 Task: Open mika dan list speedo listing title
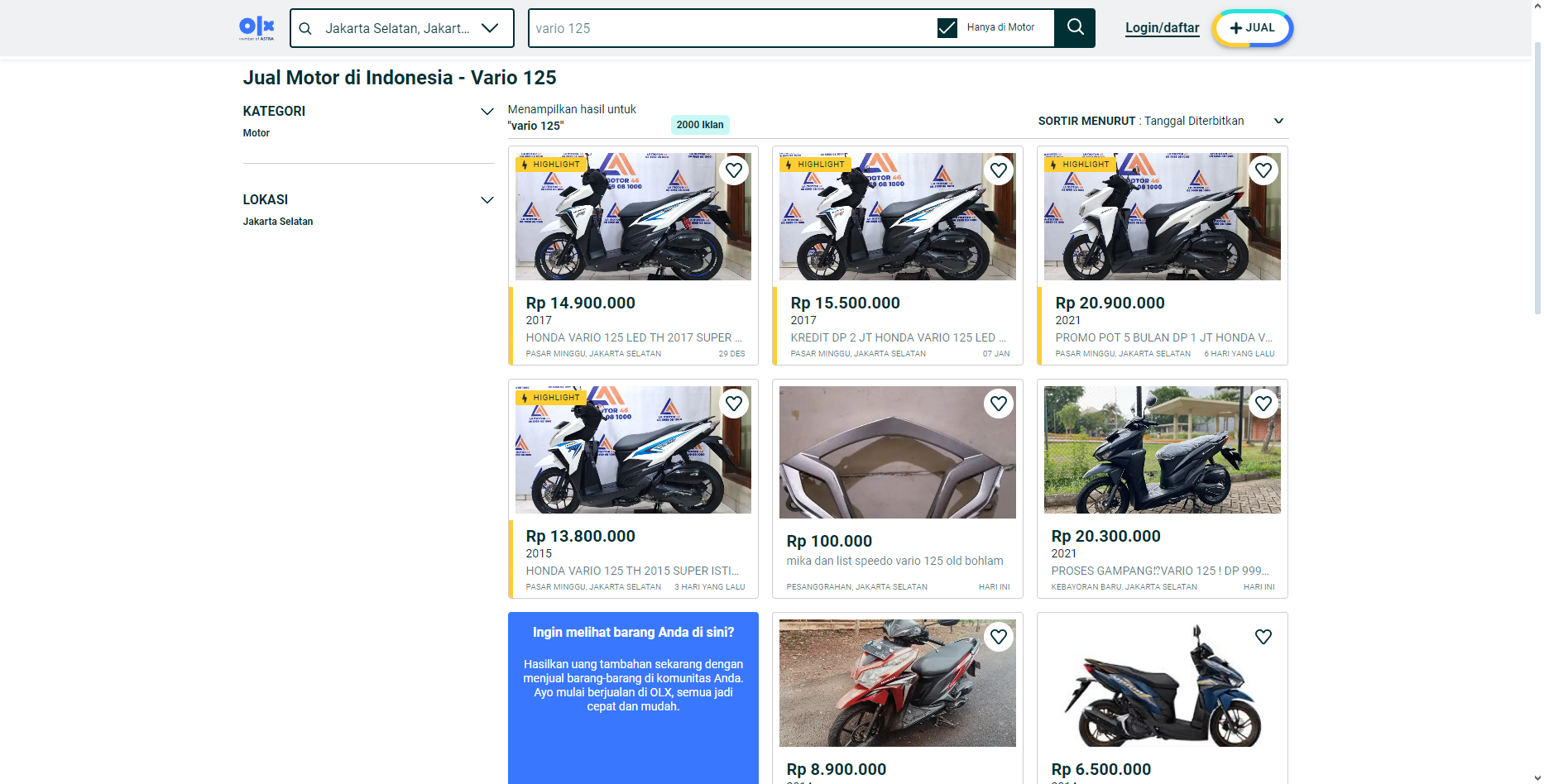click(895, 561)
